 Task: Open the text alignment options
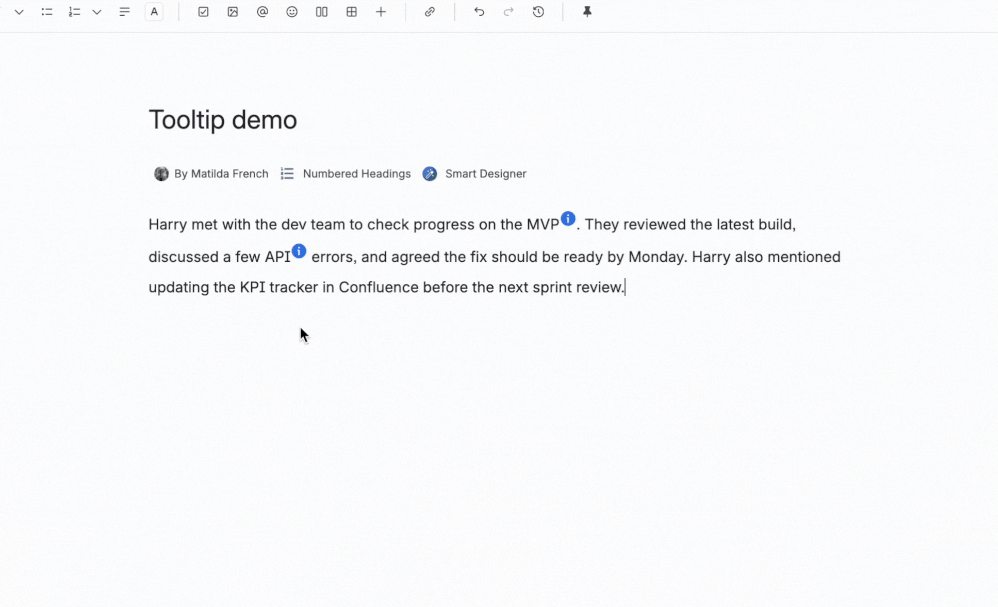tap(124, 11)
